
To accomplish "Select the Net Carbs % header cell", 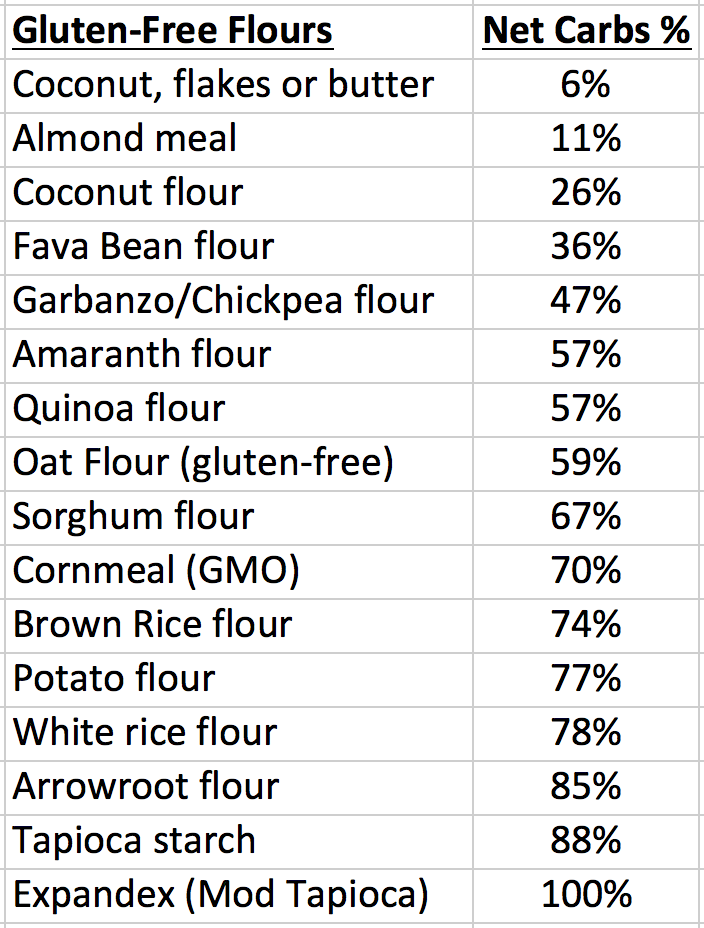I will [x=588, y=31].
